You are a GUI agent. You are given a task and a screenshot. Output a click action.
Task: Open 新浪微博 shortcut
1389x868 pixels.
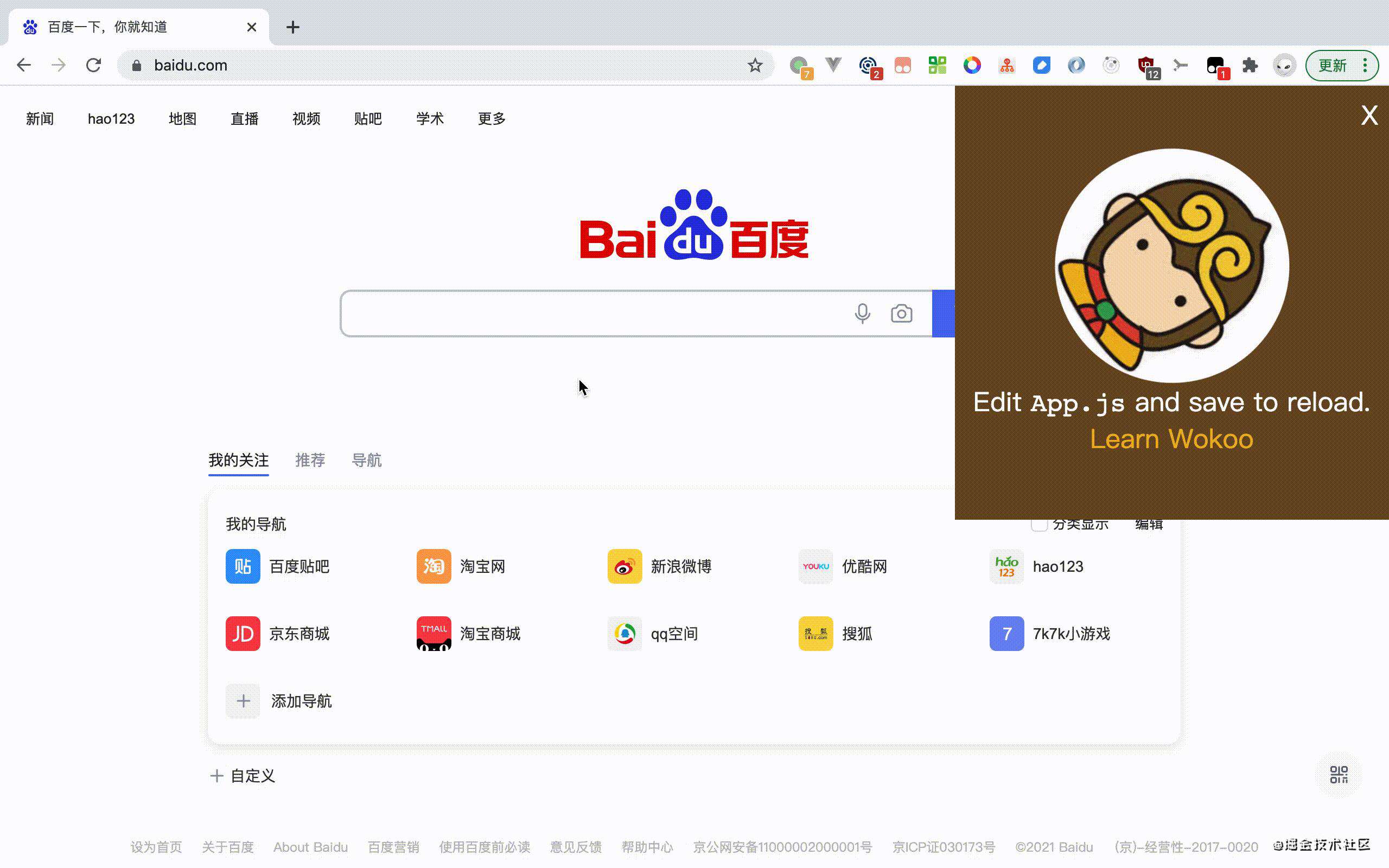(659, 566)
